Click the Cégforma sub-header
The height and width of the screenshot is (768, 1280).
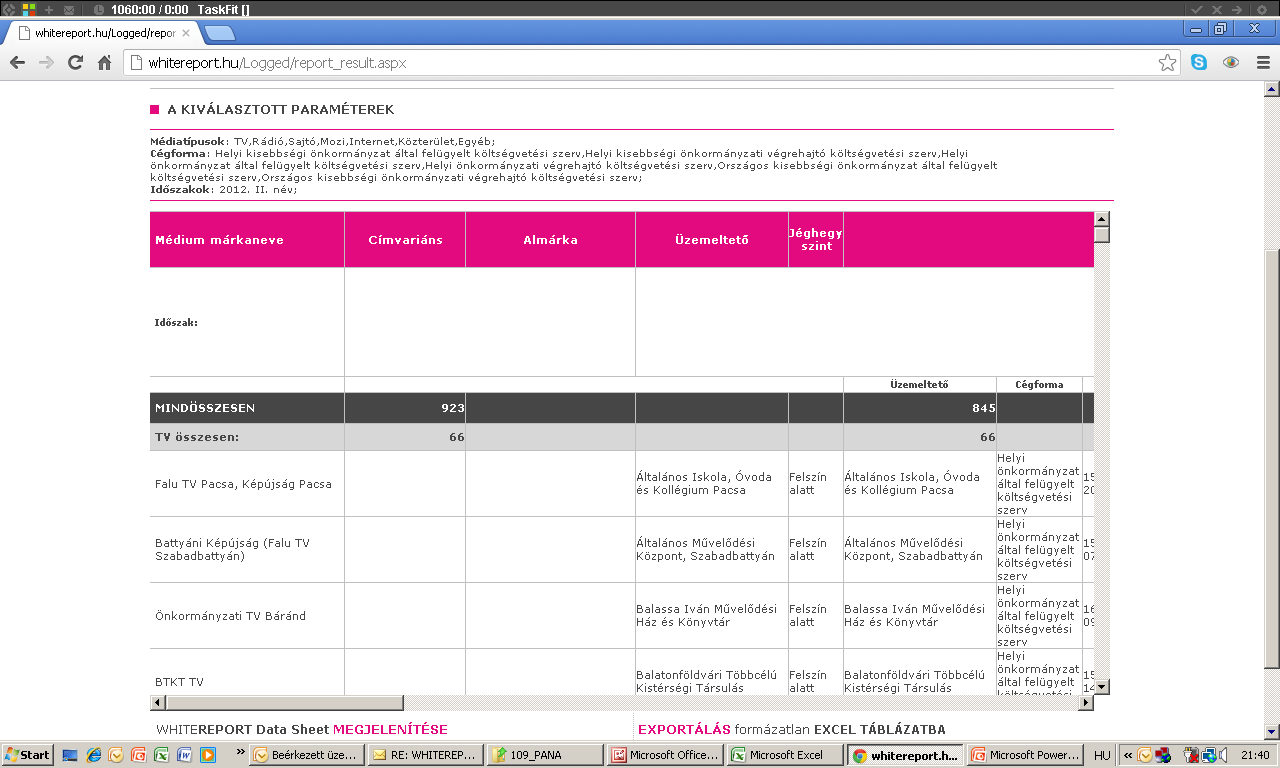pyautogui.click(x=1039, y=385)
